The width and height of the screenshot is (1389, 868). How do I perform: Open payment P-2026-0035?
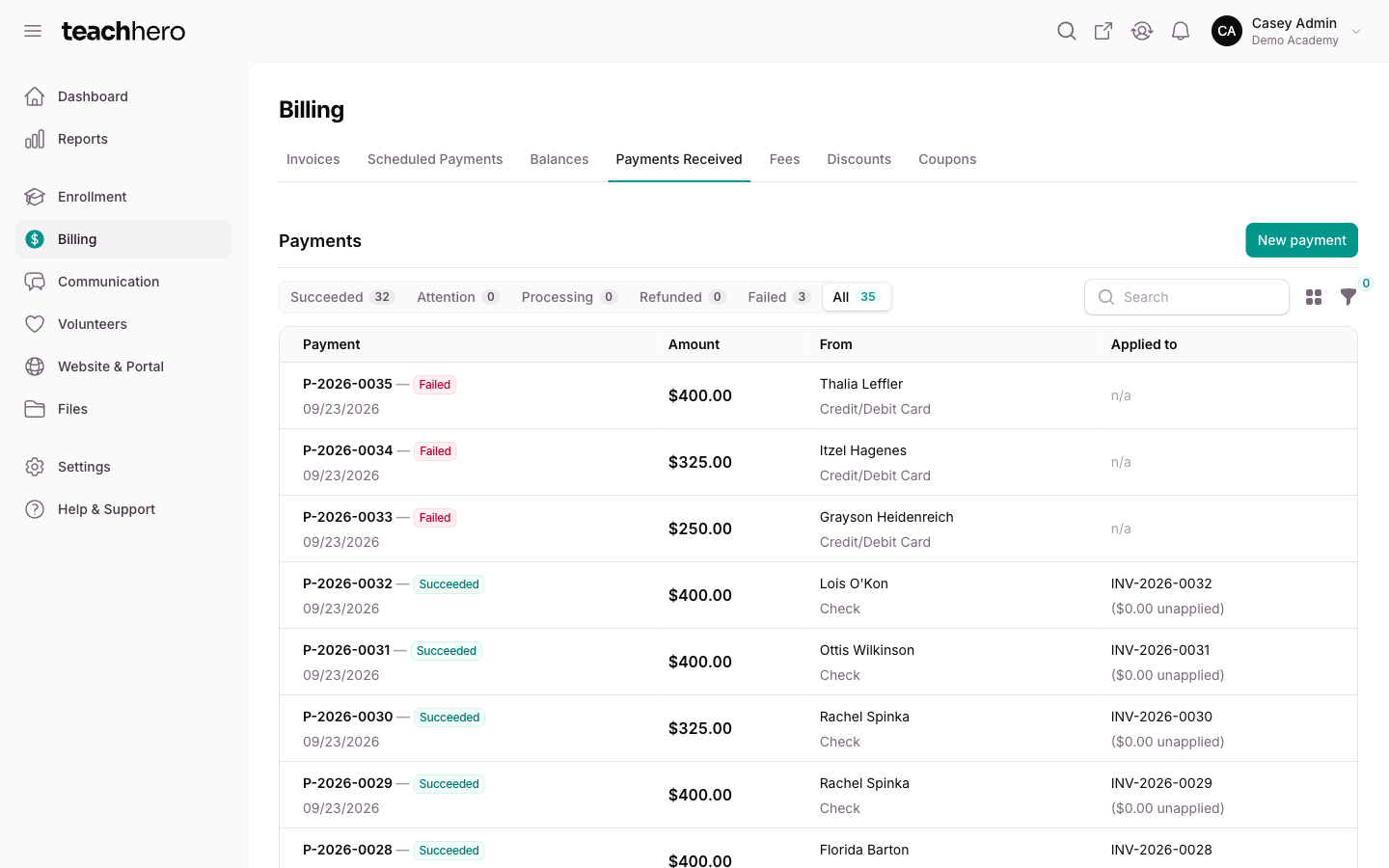(347, 384)
